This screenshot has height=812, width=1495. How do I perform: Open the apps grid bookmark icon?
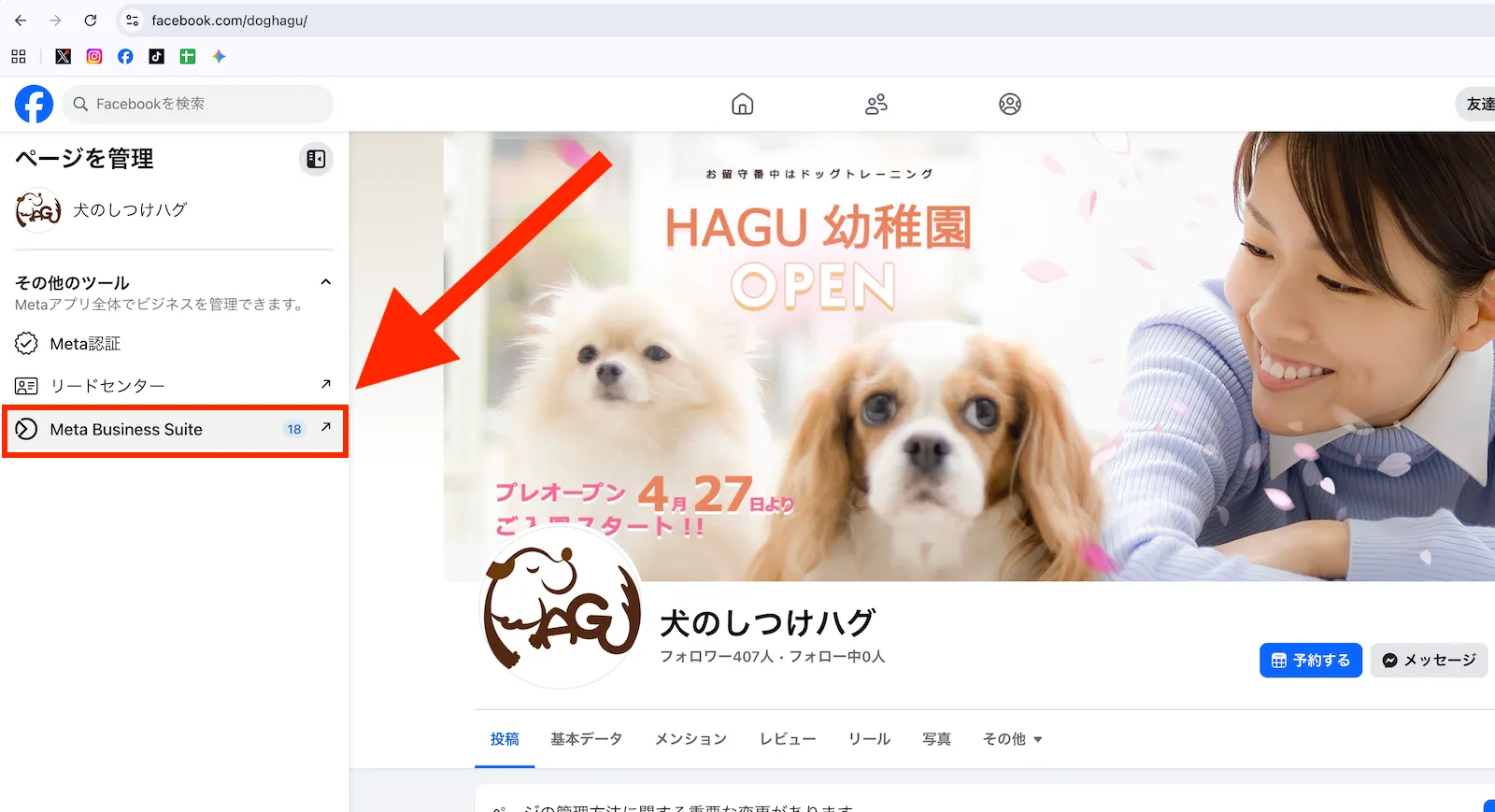pos(19,56)
